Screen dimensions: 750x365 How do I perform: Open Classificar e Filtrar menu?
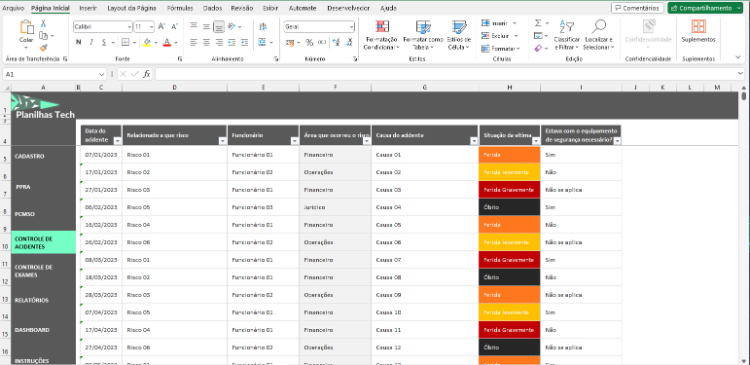(x=567, y=36)
